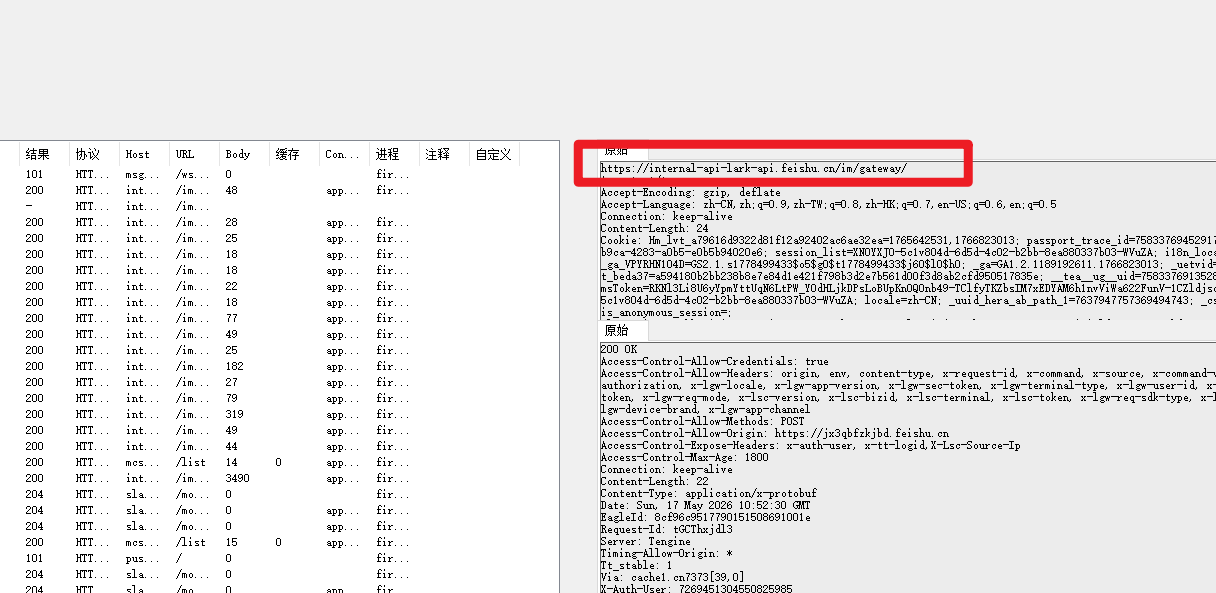1216x593 pixels.
Task: Click the Timing-Allow-Origin: * line
Action: click(x=666, y=553)
